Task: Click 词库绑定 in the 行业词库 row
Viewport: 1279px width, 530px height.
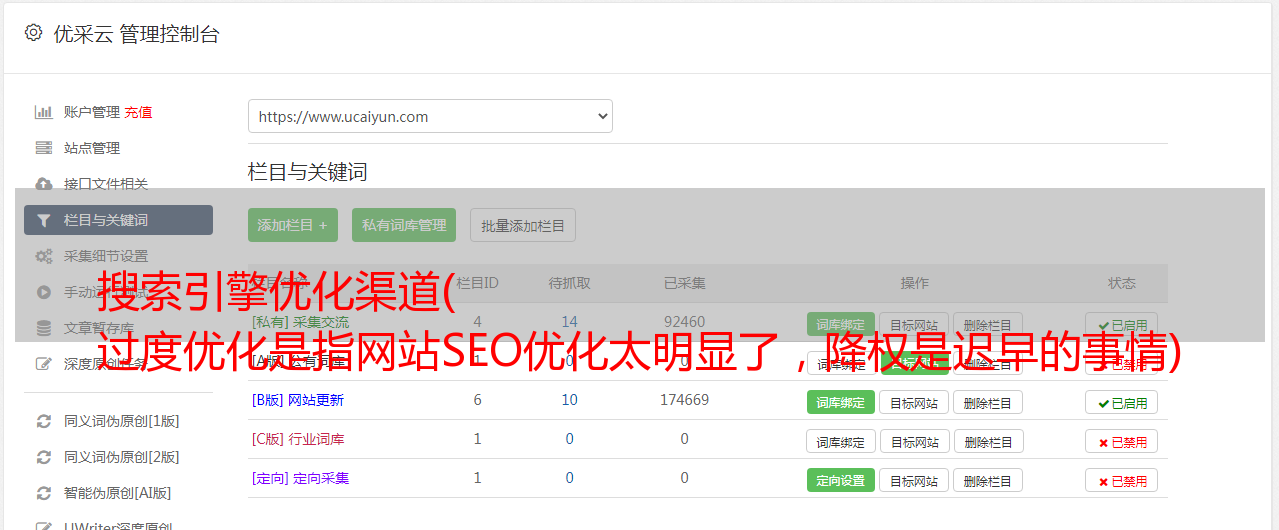Action: point(841,441)
